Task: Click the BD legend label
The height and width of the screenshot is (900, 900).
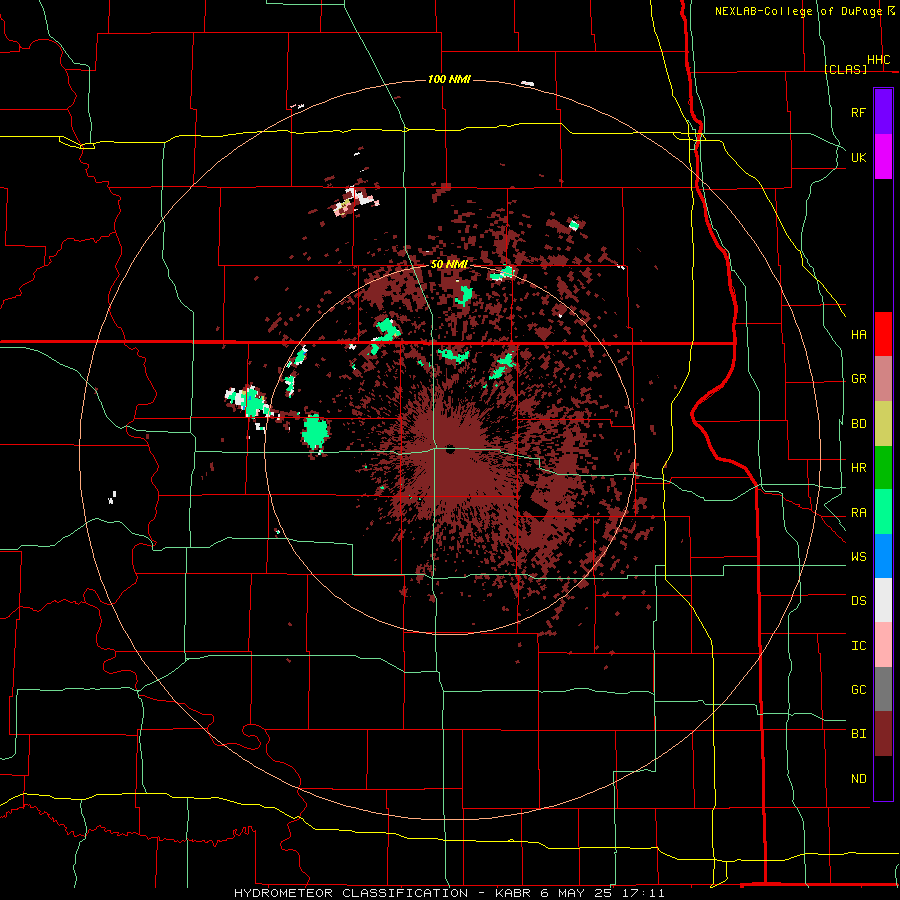Action: [x=858, y=424]
